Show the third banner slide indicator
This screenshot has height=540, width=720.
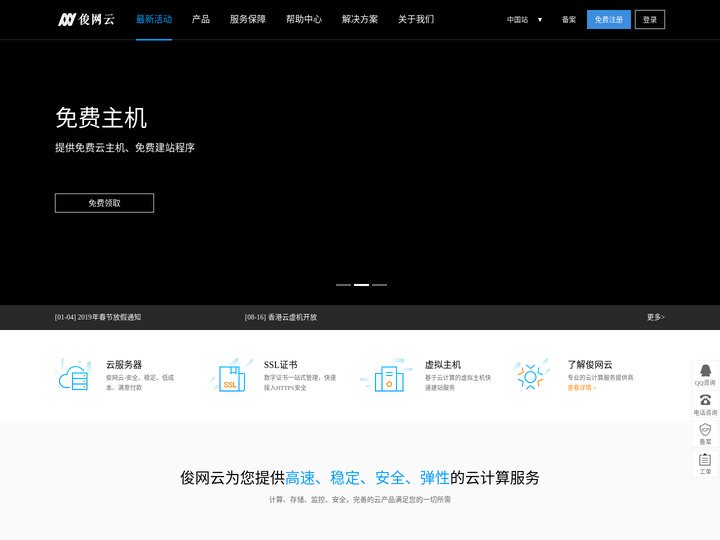[379, 285]
